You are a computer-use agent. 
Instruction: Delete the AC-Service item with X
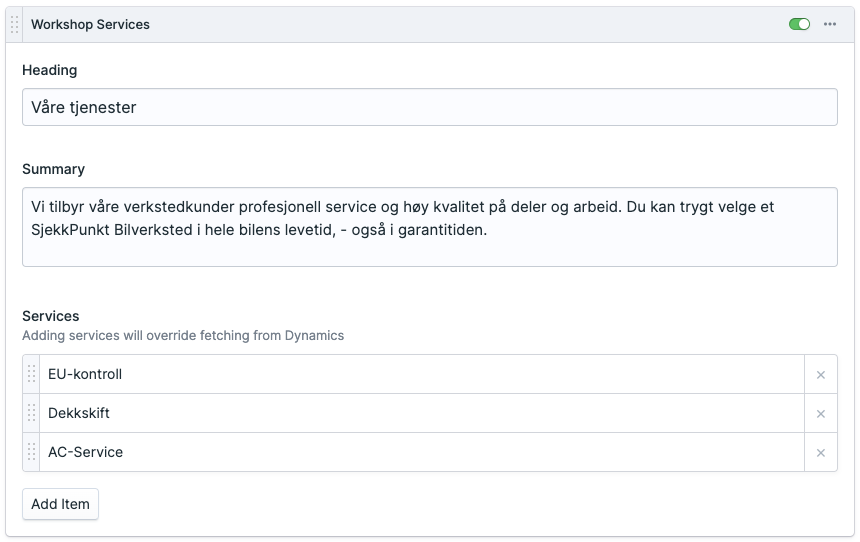pyautogui.click(x=821, y=453)
